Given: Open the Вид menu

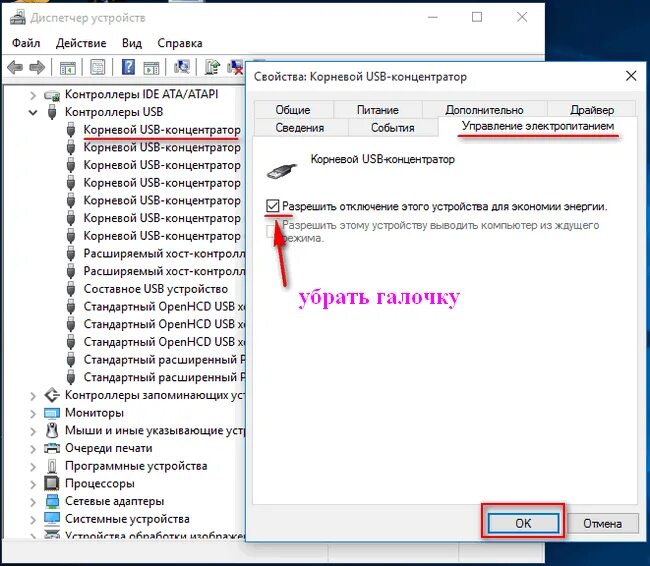Looking at the screenshot, I should click(x=132, y=43).
